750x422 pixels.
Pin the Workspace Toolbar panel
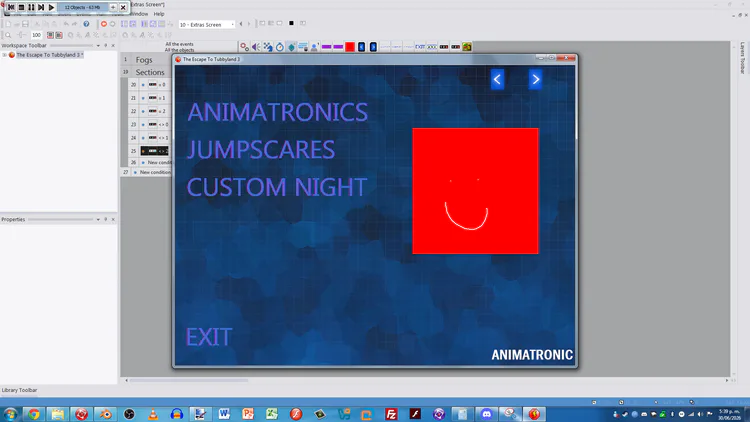point(106,45)
